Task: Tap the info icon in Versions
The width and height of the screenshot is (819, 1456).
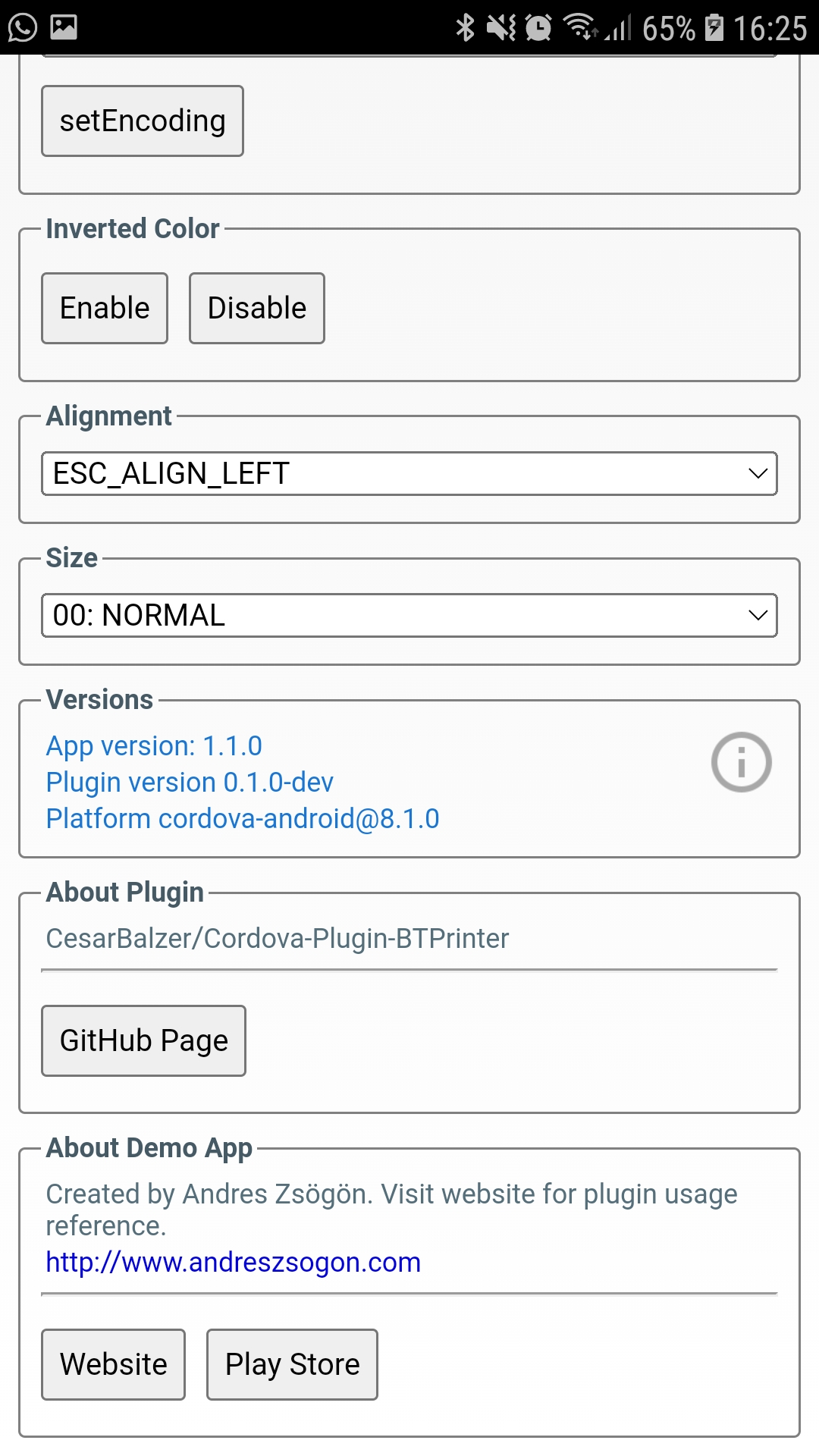Action: pyautogui.click(x=741, y=762)
